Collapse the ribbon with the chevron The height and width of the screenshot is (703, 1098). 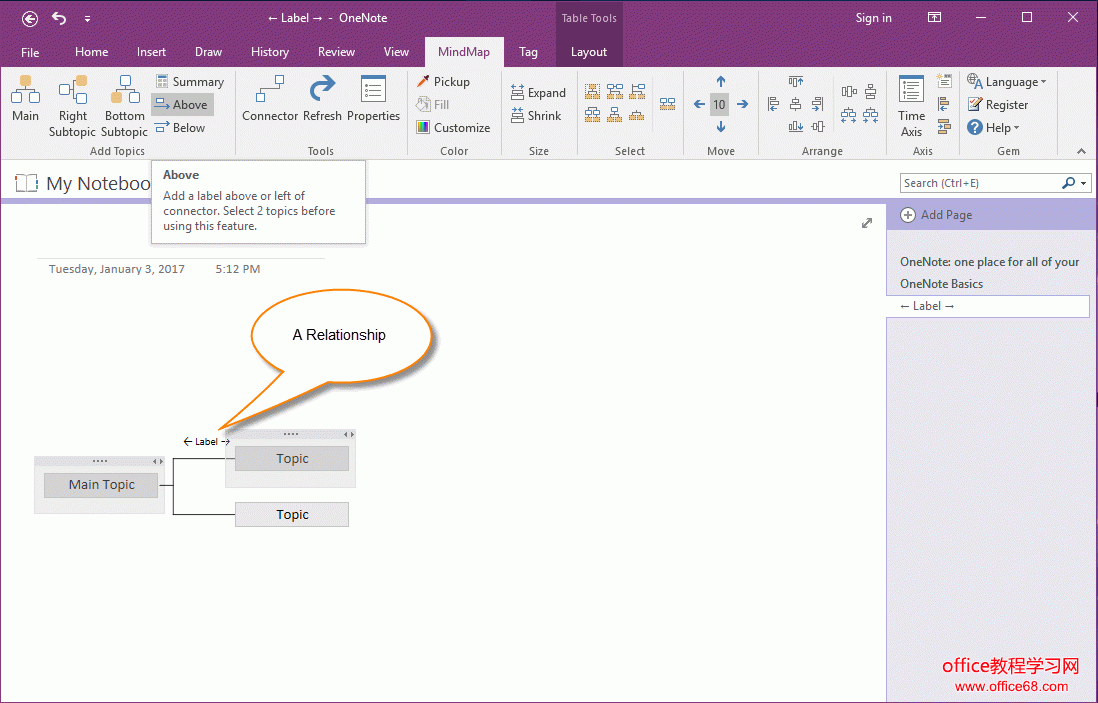point(1081,151)
